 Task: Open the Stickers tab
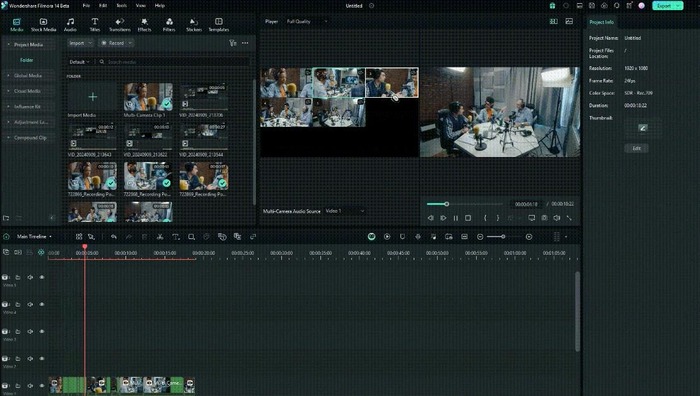194,25
